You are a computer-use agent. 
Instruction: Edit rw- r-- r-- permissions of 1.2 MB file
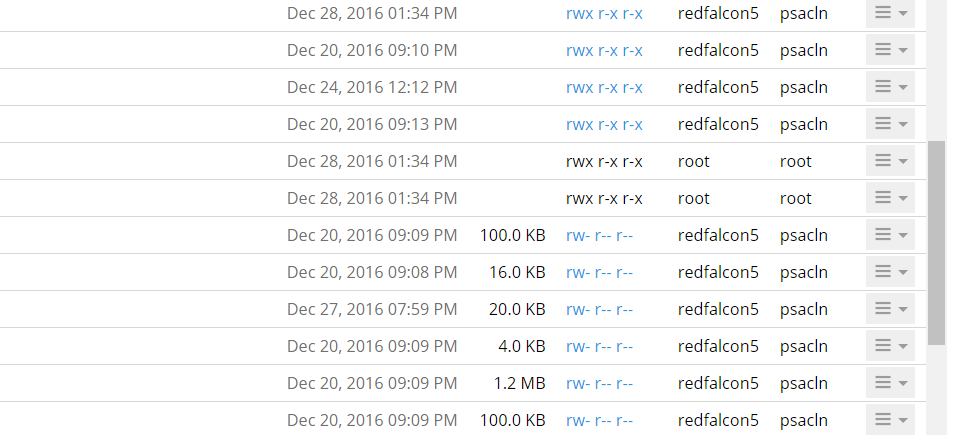pos(599,383)
